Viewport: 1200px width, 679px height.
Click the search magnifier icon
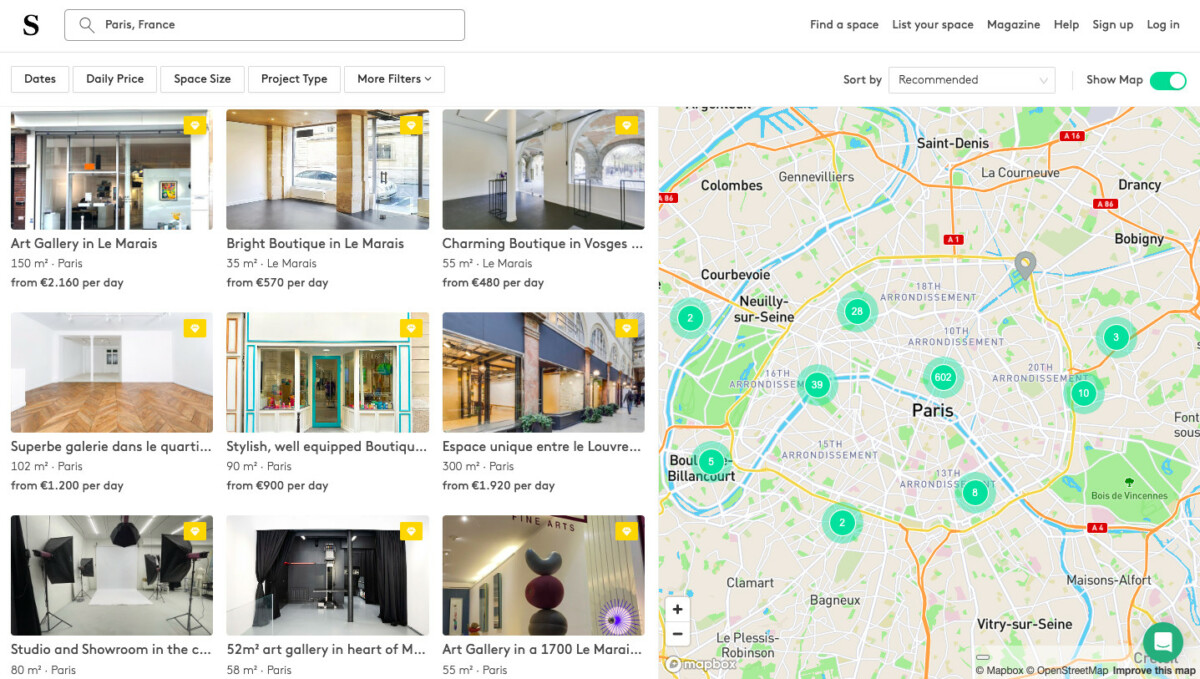(x=87, y=25)
